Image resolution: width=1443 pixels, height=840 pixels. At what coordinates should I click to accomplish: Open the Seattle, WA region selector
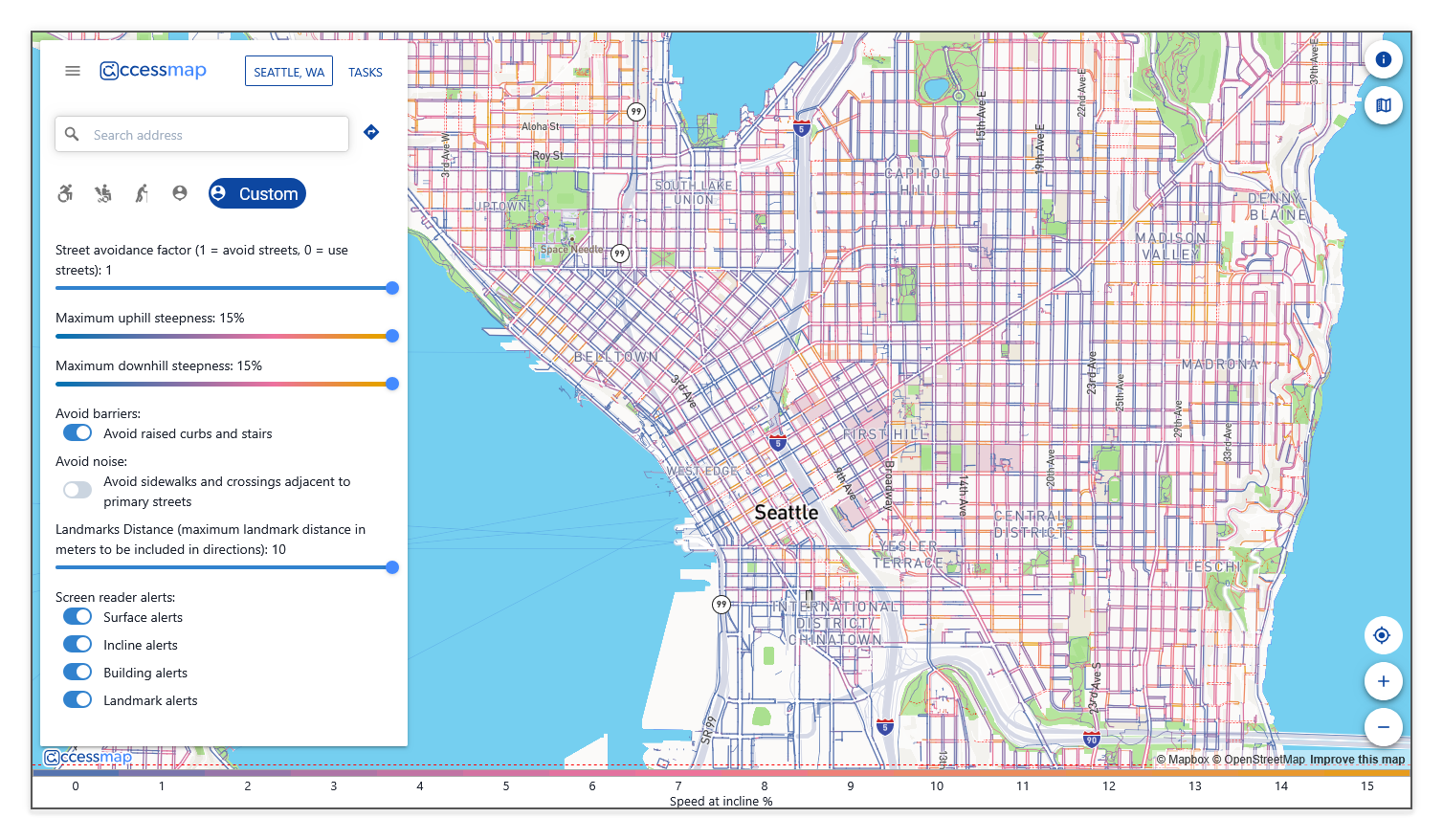pos(289,72)
